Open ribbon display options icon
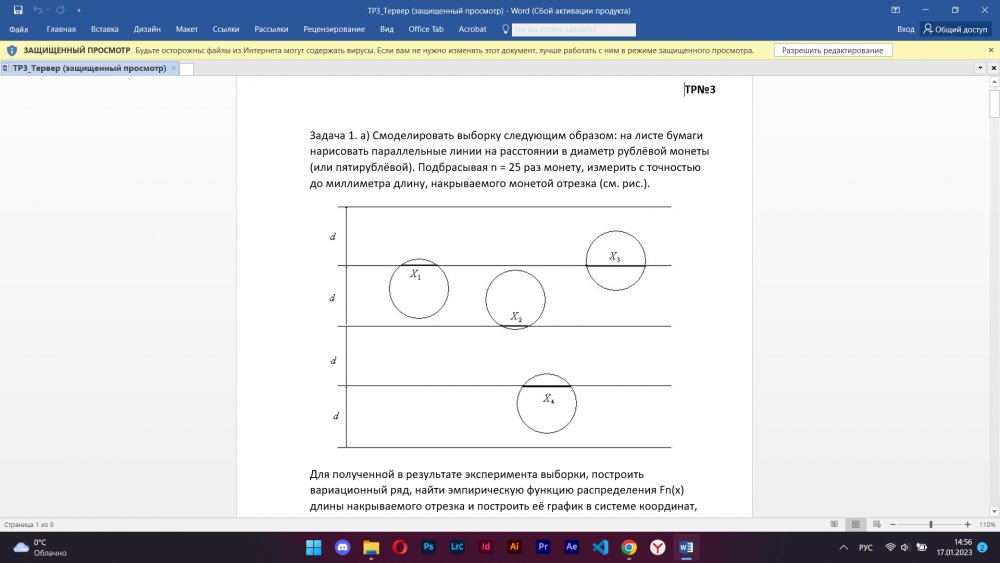Viewport: 1000px width, 563px height. tap(895, 10)
